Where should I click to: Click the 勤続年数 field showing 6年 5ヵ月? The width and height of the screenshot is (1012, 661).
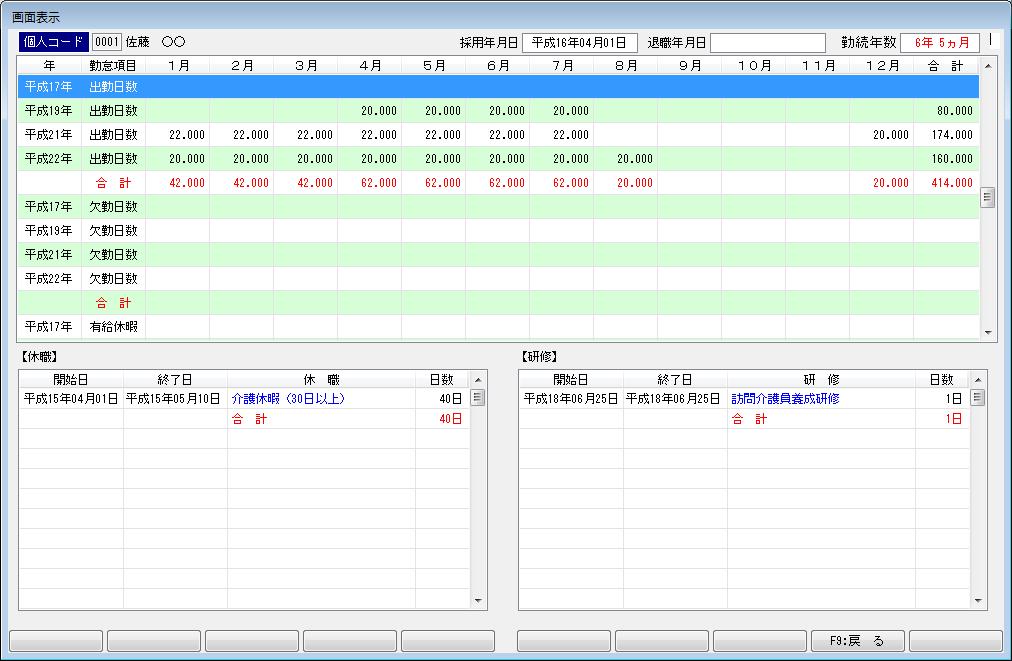pyautogui.click(x=939, y=42)
